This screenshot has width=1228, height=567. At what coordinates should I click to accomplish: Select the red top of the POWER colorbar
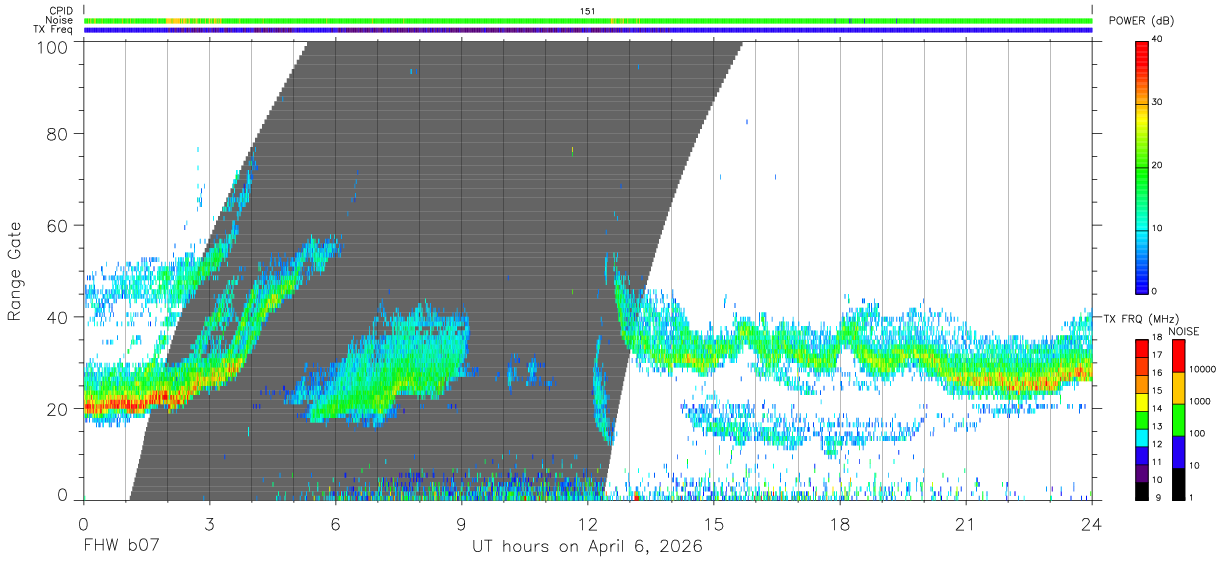pos(1141,50)
